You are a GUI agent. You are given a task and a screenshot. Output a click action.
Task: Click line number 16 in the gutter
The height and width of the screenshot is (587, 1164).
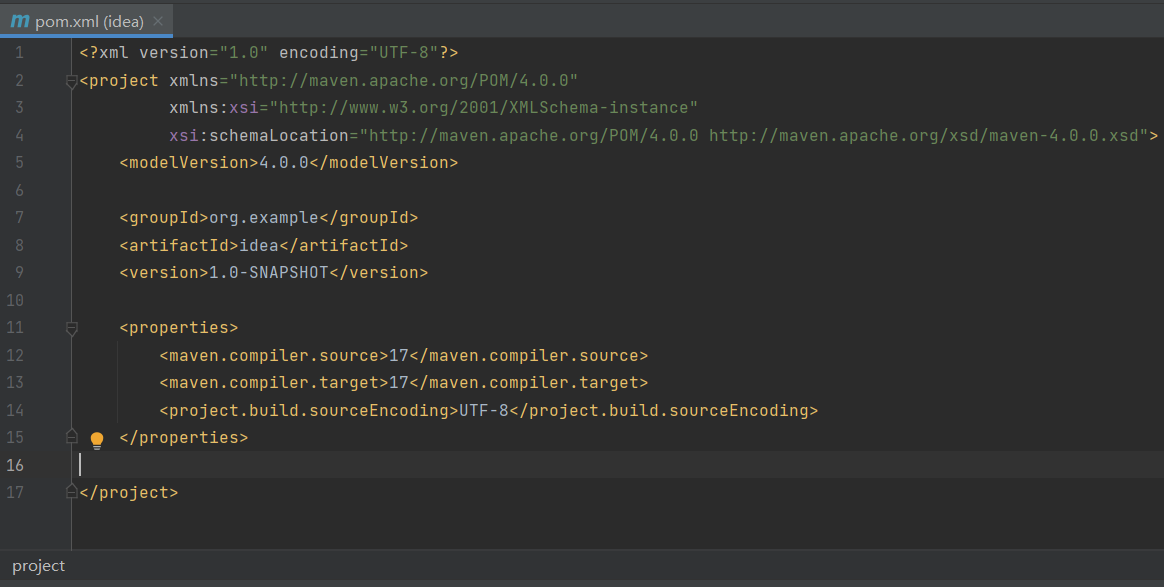tap(15, 465)
